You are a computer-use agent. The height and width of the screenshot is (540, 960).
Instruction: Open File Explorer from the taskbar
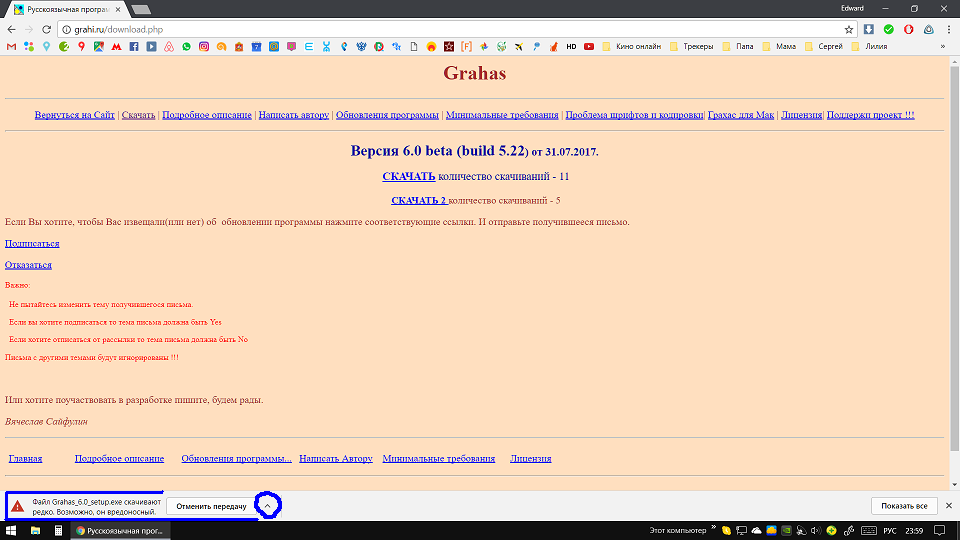36,531
